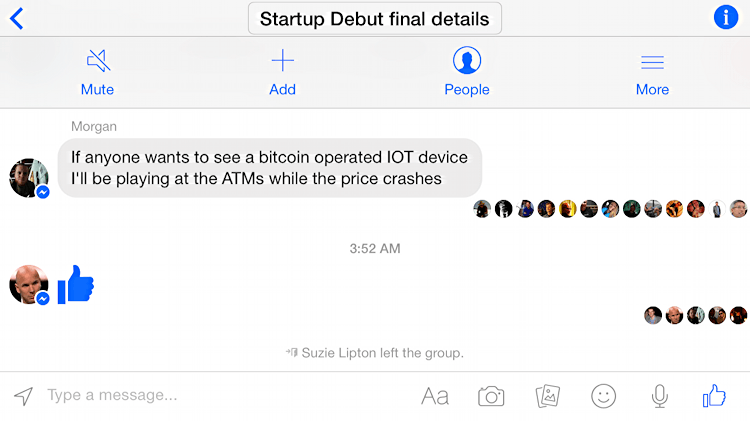Tap the microphone to record voice message
Screen dimensions: 750x421
[x=660, y=396]
